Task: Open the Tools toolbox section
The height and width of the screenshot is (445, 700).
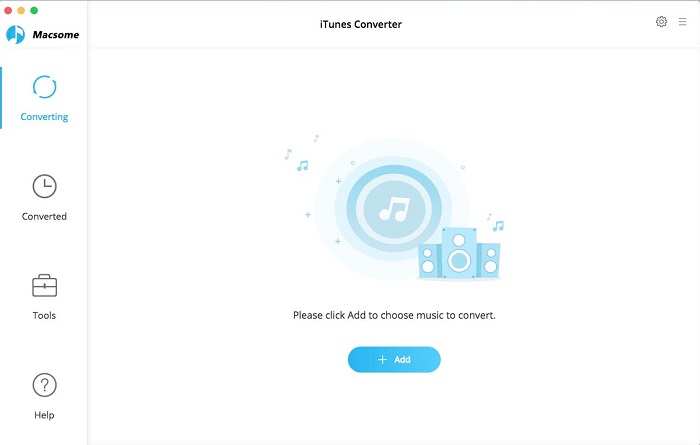Action: pyautogui.click(x=44, y=297)
